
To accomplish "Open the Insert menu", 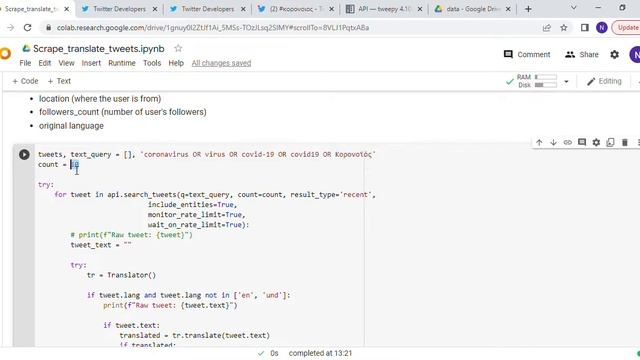I will click(x=91, y=63).
